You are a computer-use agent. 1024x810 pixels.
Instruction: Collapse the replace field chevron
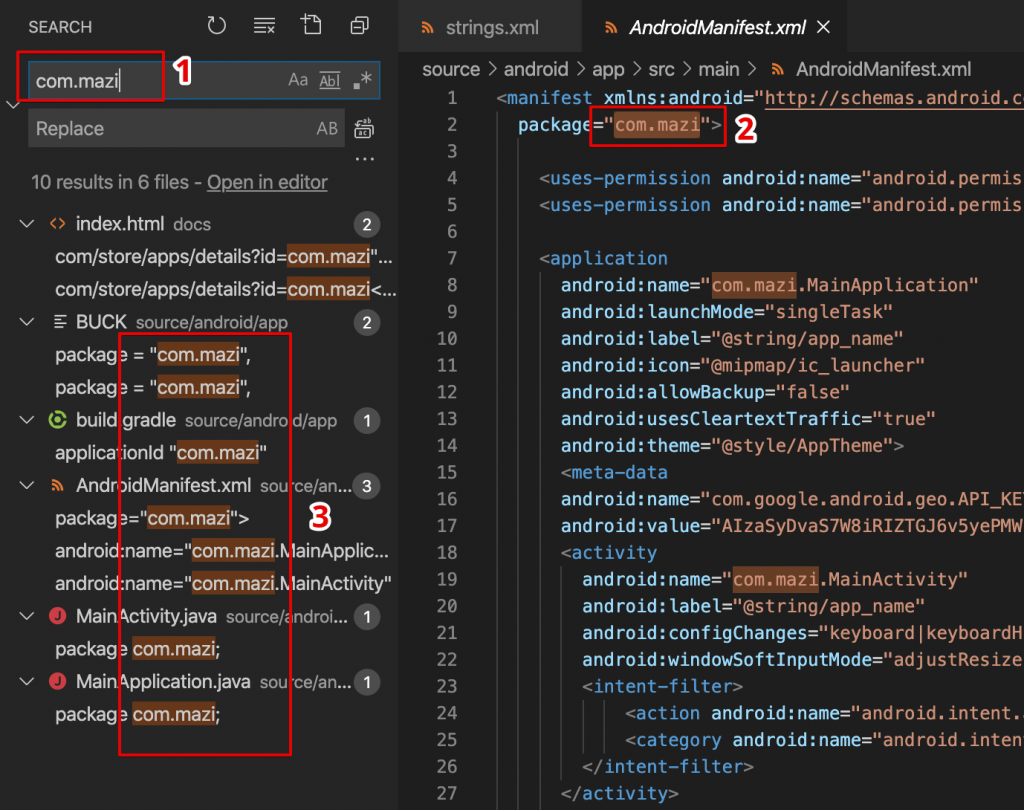point(12,104)
